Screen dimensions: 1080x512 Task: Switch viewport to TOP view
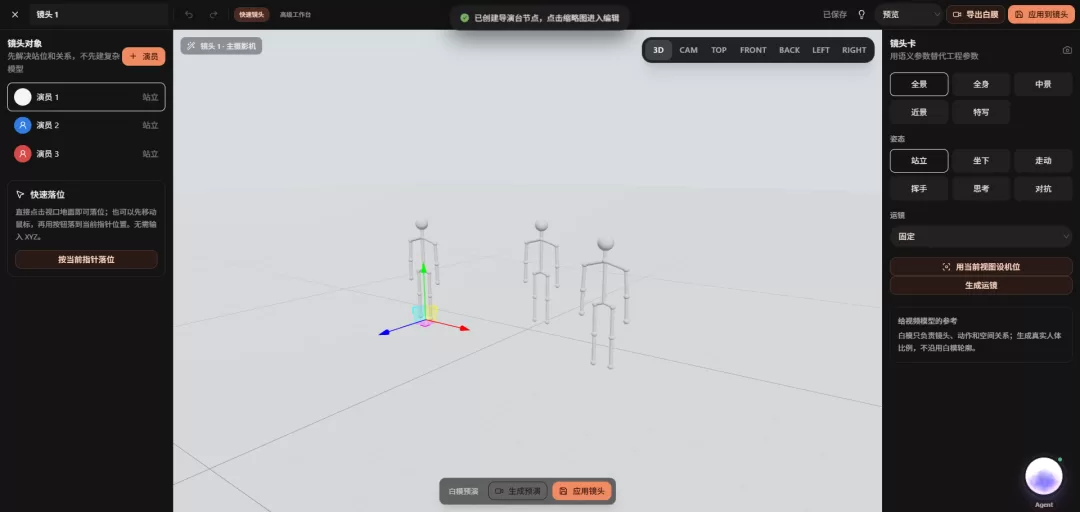pyautogui.click(x=719, y=50)
